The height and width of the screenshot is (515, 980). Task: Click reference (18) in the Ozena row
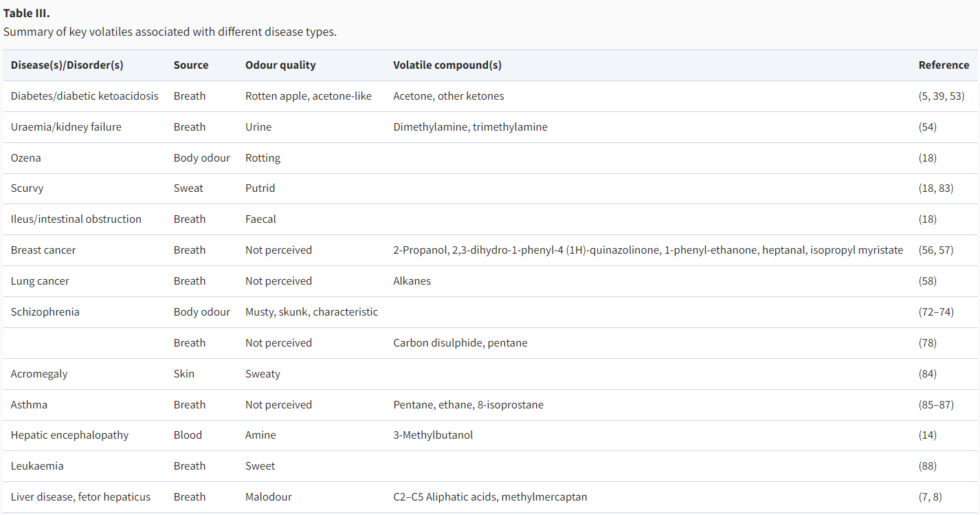[930, 158]
